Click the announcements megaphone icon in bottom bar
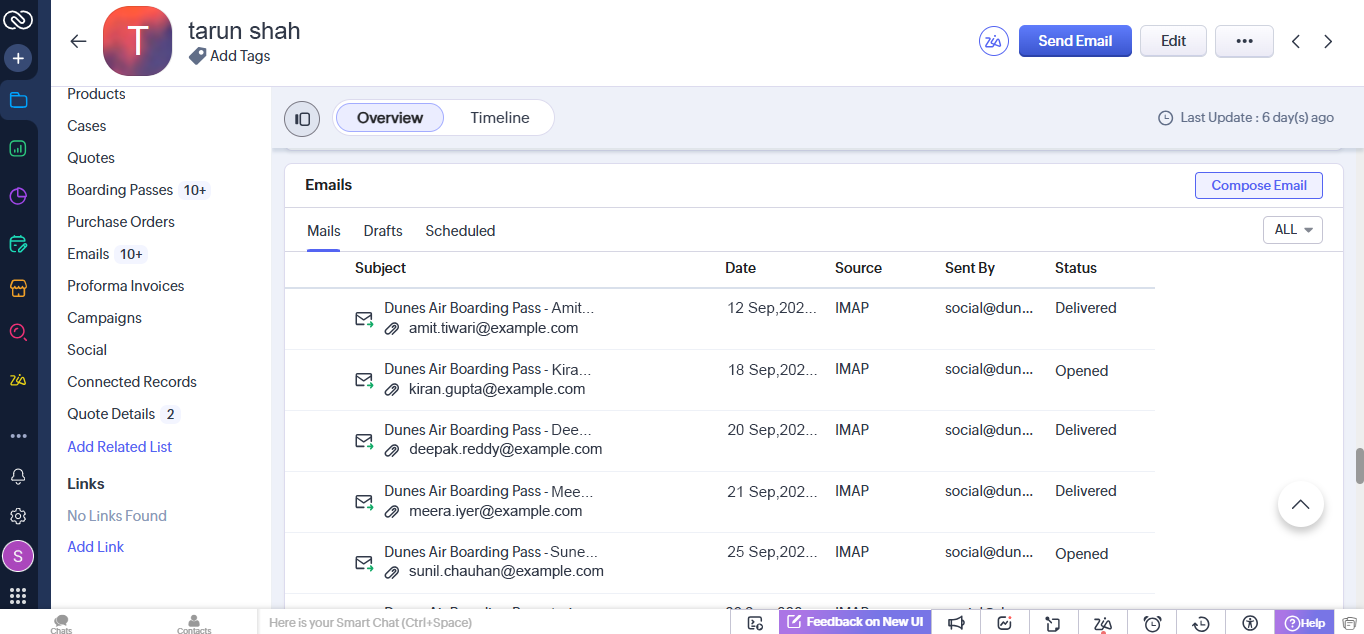The height and width of the screenshot is (634, 1364). click(x=956, y=623)
